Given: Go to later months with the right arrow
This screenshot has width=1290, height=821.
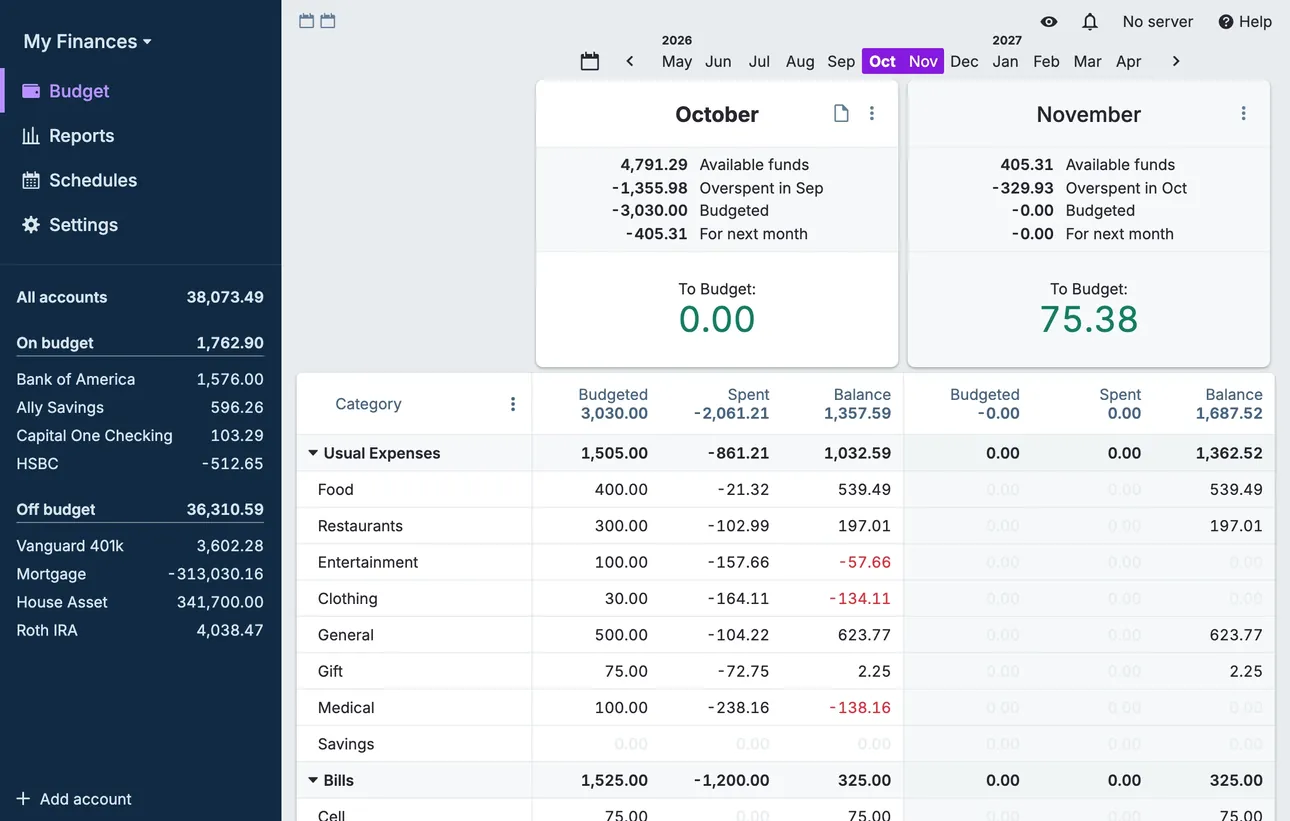Looking at the screenshot, I should pyautogui.click(x=1176, y=61).
